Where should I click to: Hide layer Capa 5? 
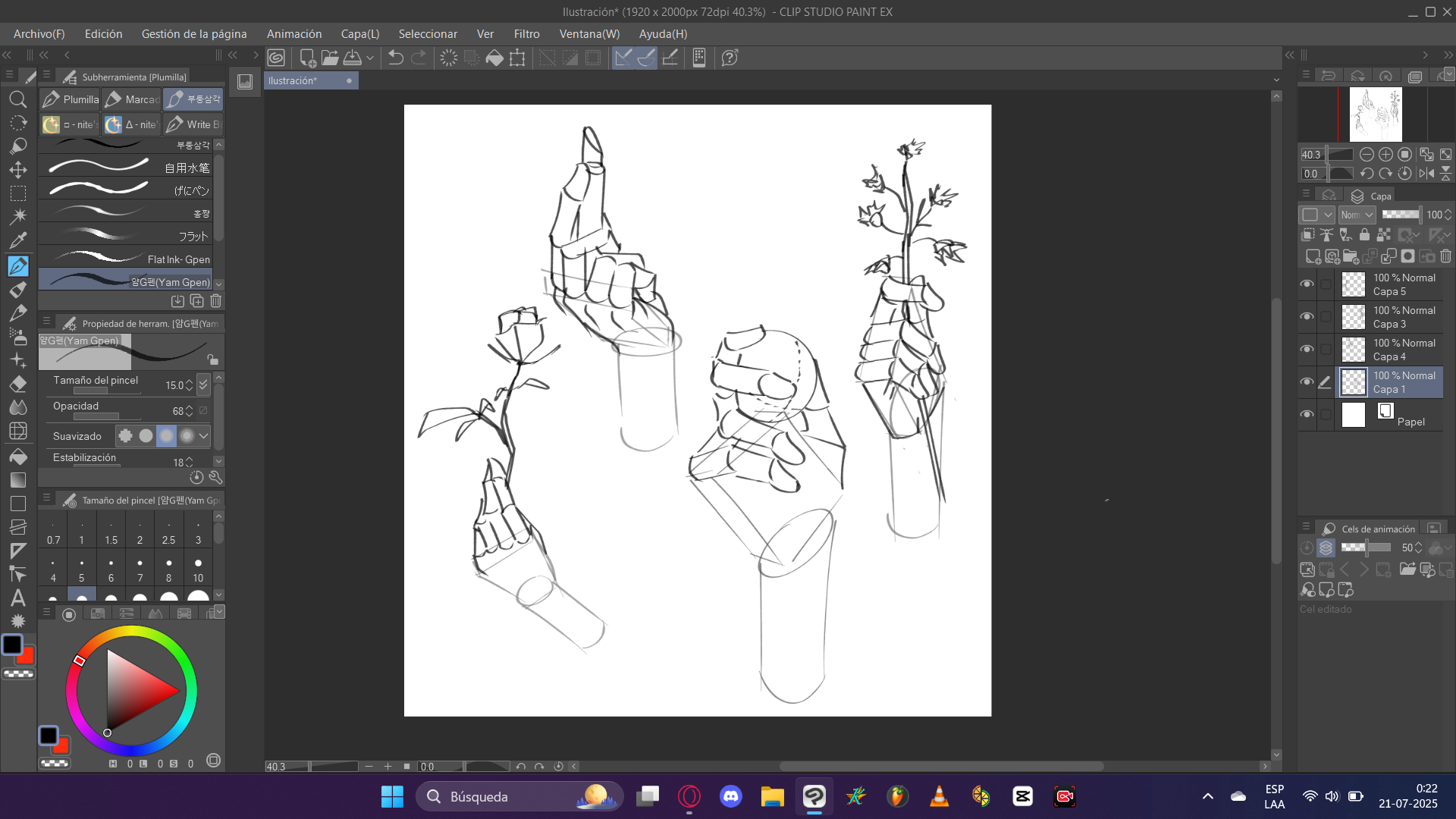pos(1307,284)
